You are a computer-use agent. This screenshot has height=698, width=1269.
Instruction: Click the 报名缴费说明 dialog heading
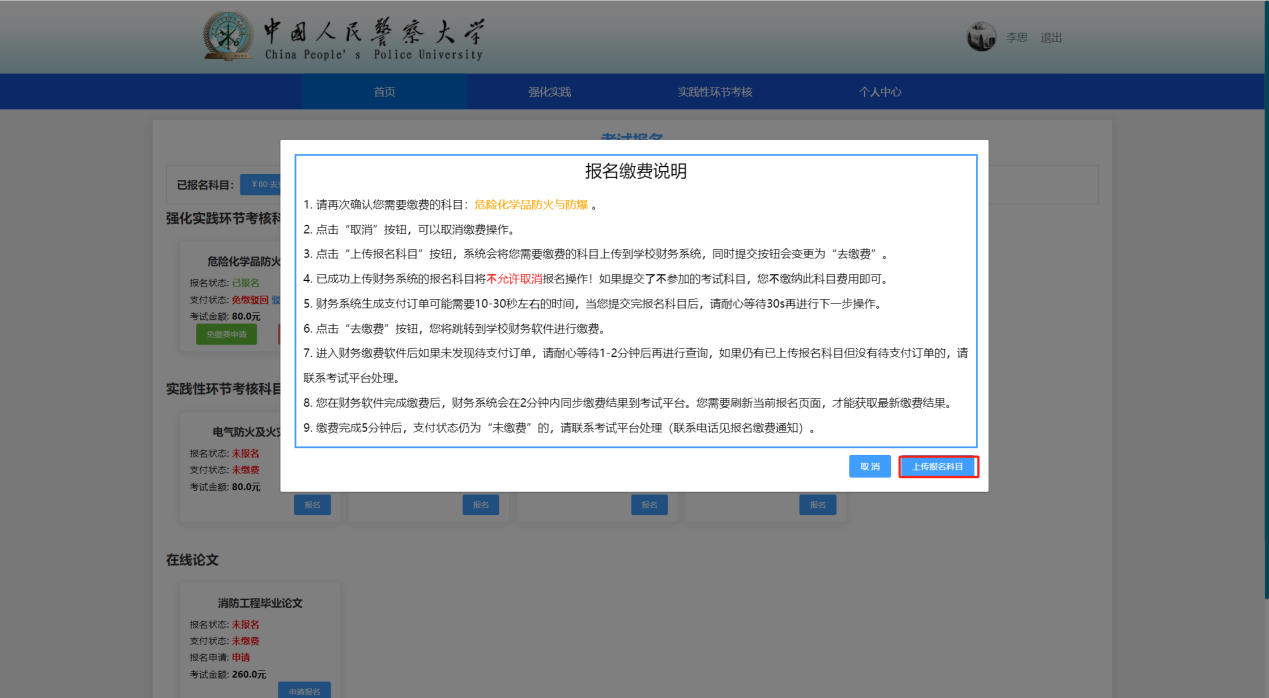pyautogui.click(x=635, y=171)
